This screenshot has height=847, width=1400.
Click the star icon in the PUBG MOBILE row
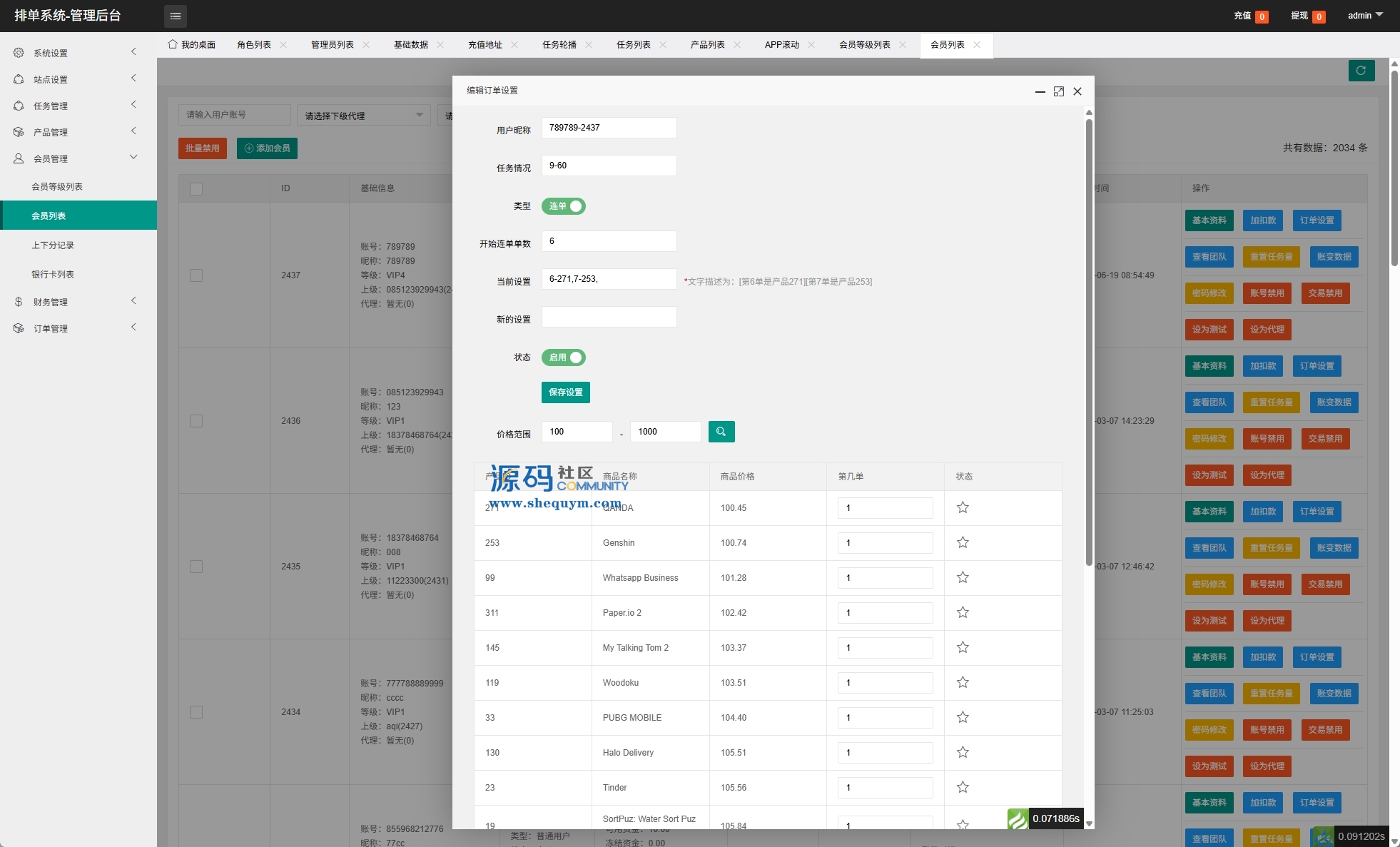(x=963, y=718)
